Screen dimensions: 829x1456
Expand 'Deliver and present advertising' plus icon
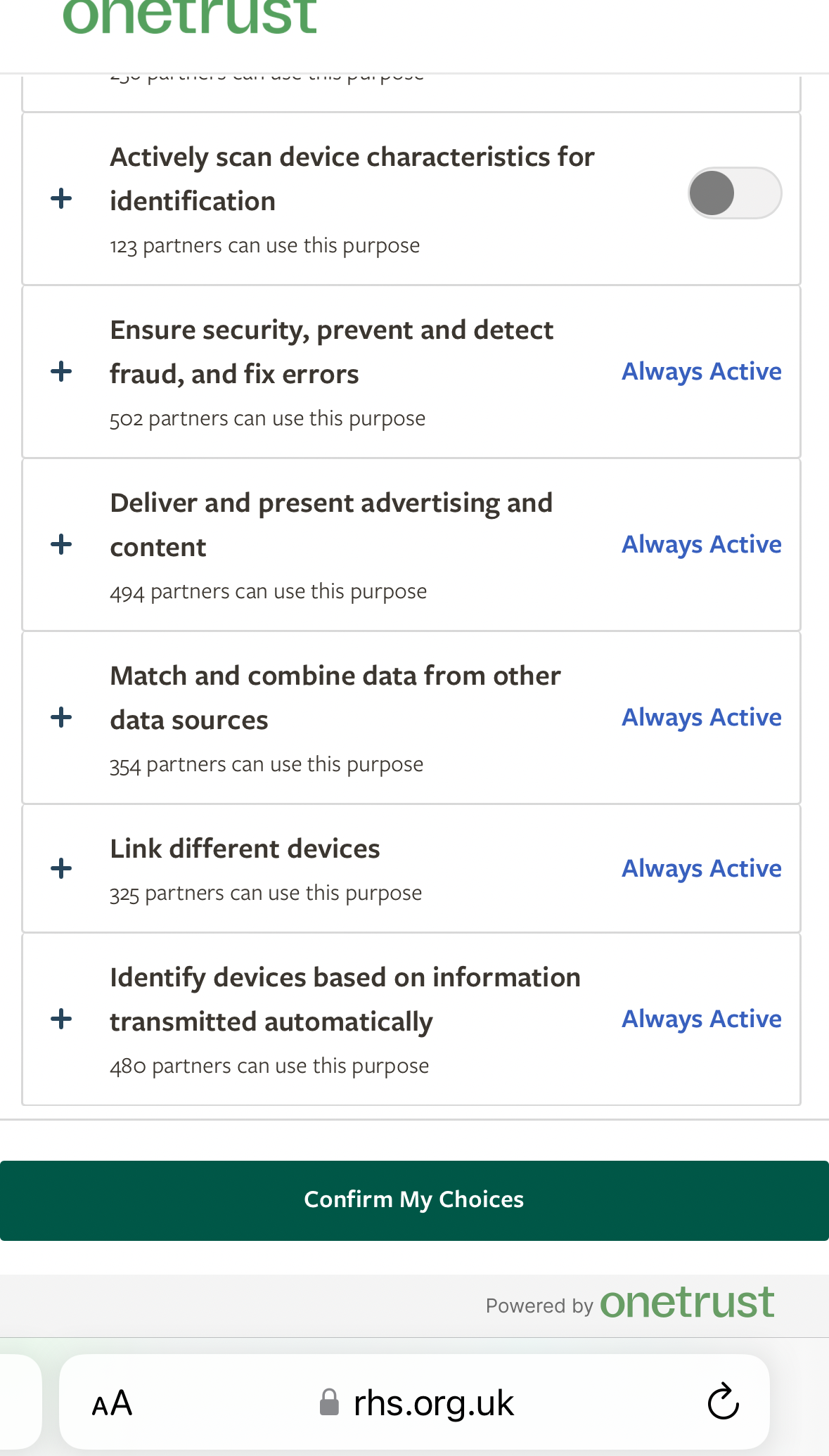click(x=62, y=545)
